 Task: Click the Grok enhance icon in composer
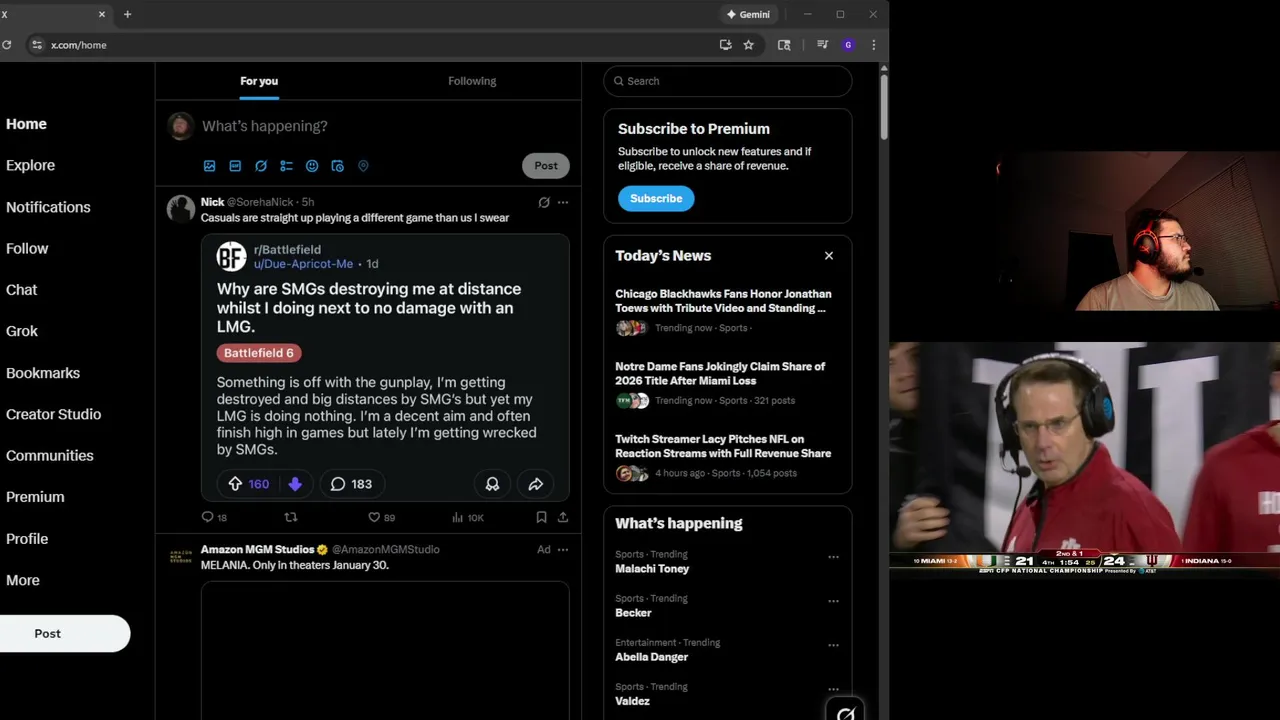click(261, 166)
